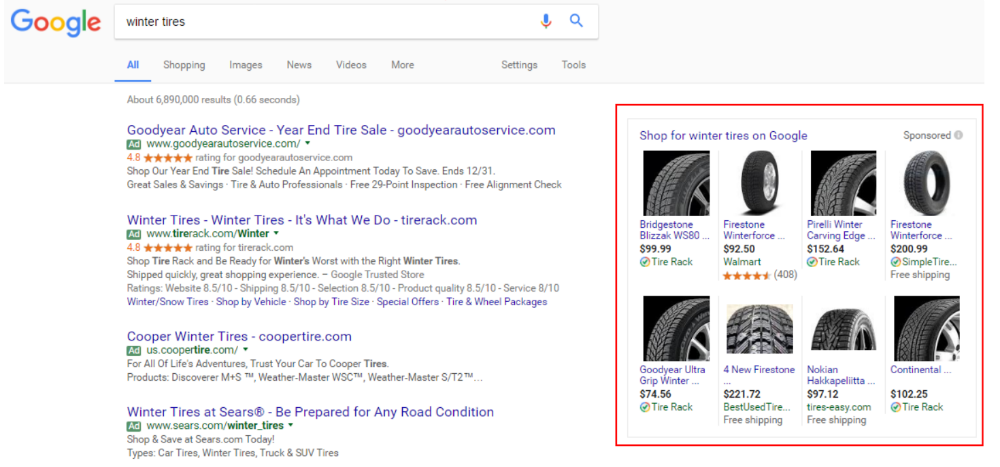Viewport: 1000px width, 467px height.
Task: Select the All results tab
Action: click(133, 65)
